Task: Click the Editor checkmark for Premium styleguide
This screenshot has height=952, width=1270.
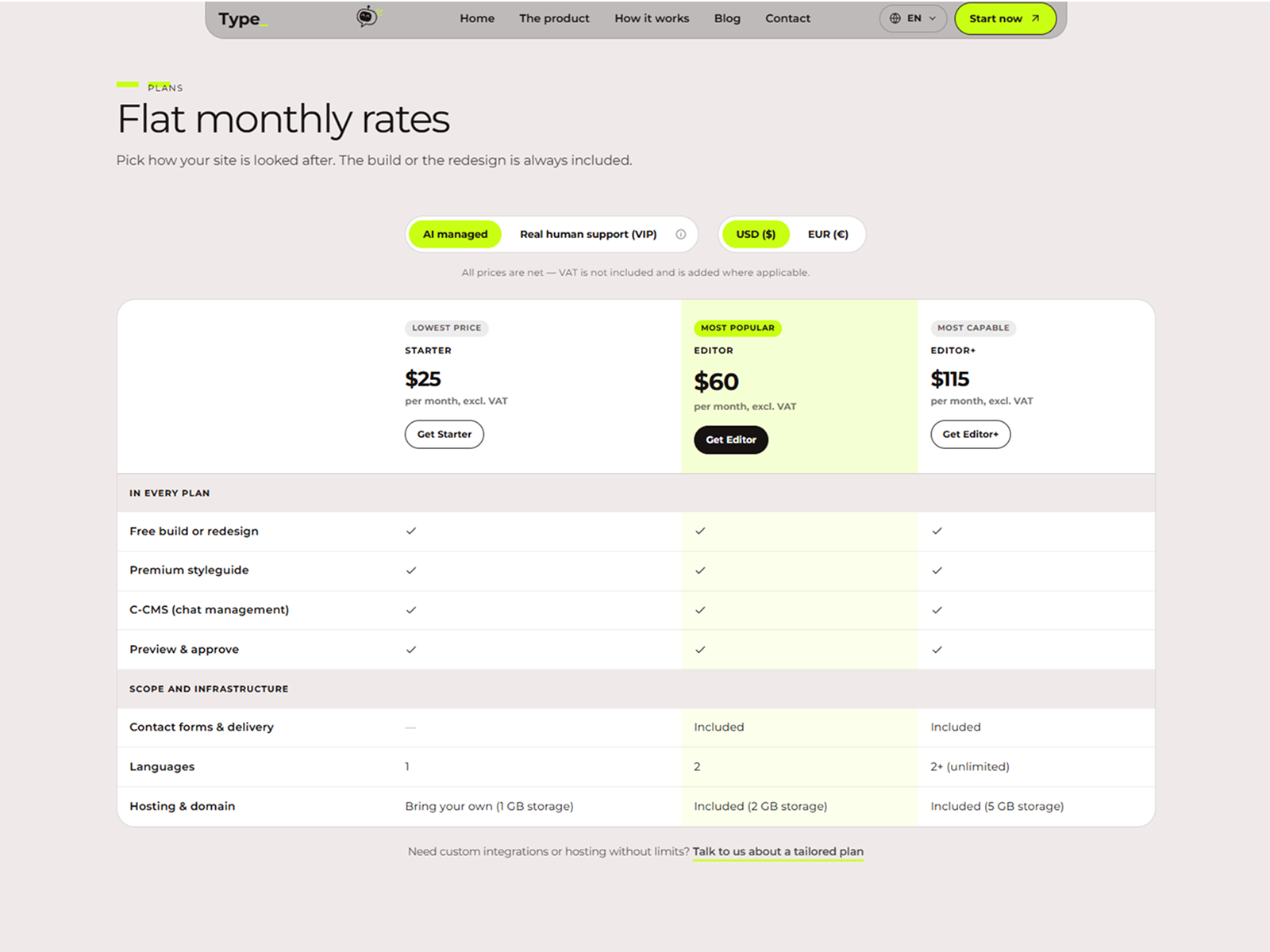Action: [x=700, y=570]
